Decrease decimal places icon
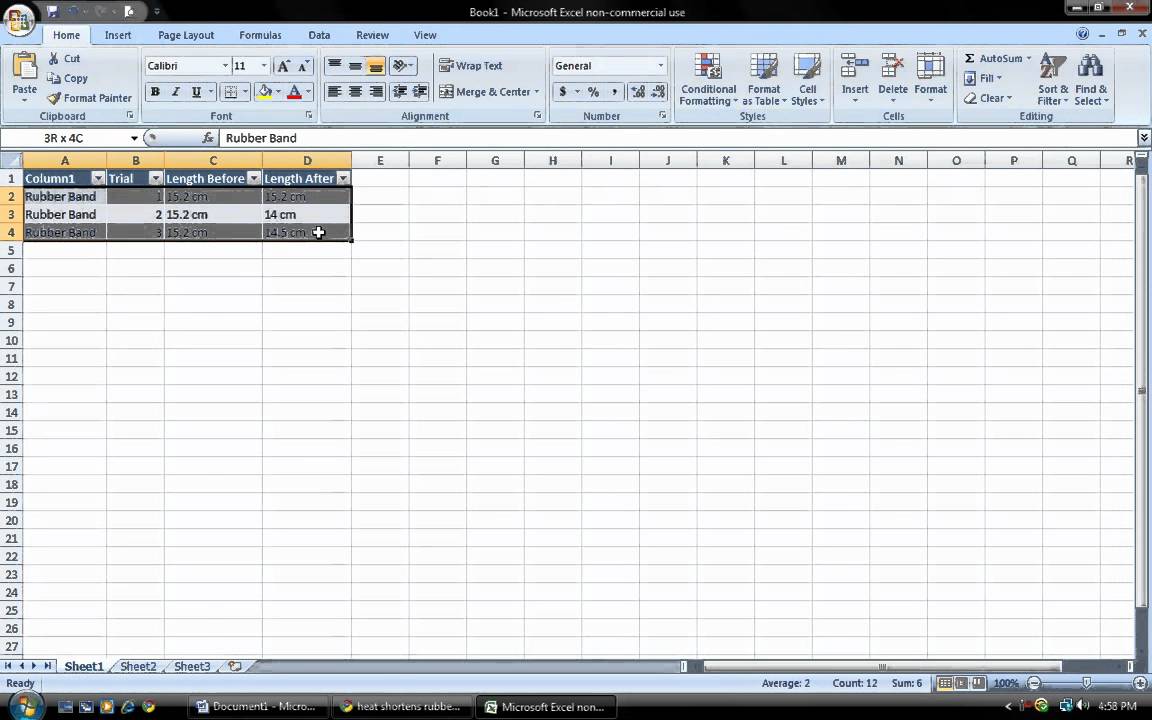Image resolution: width=1152 pixels, height=720 pixels. [658, 92]
